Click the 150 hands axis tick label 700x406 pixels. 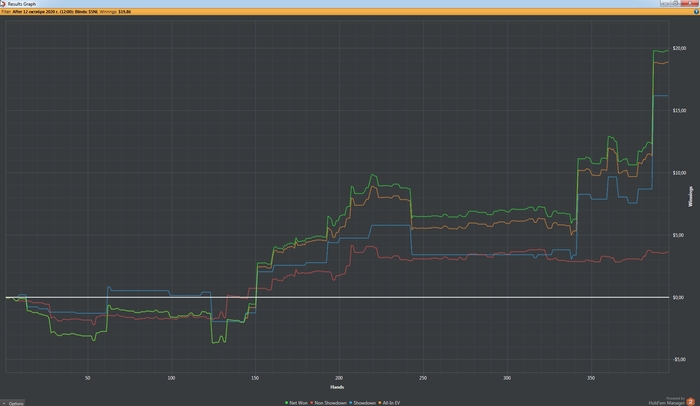(x=255, y=378)
